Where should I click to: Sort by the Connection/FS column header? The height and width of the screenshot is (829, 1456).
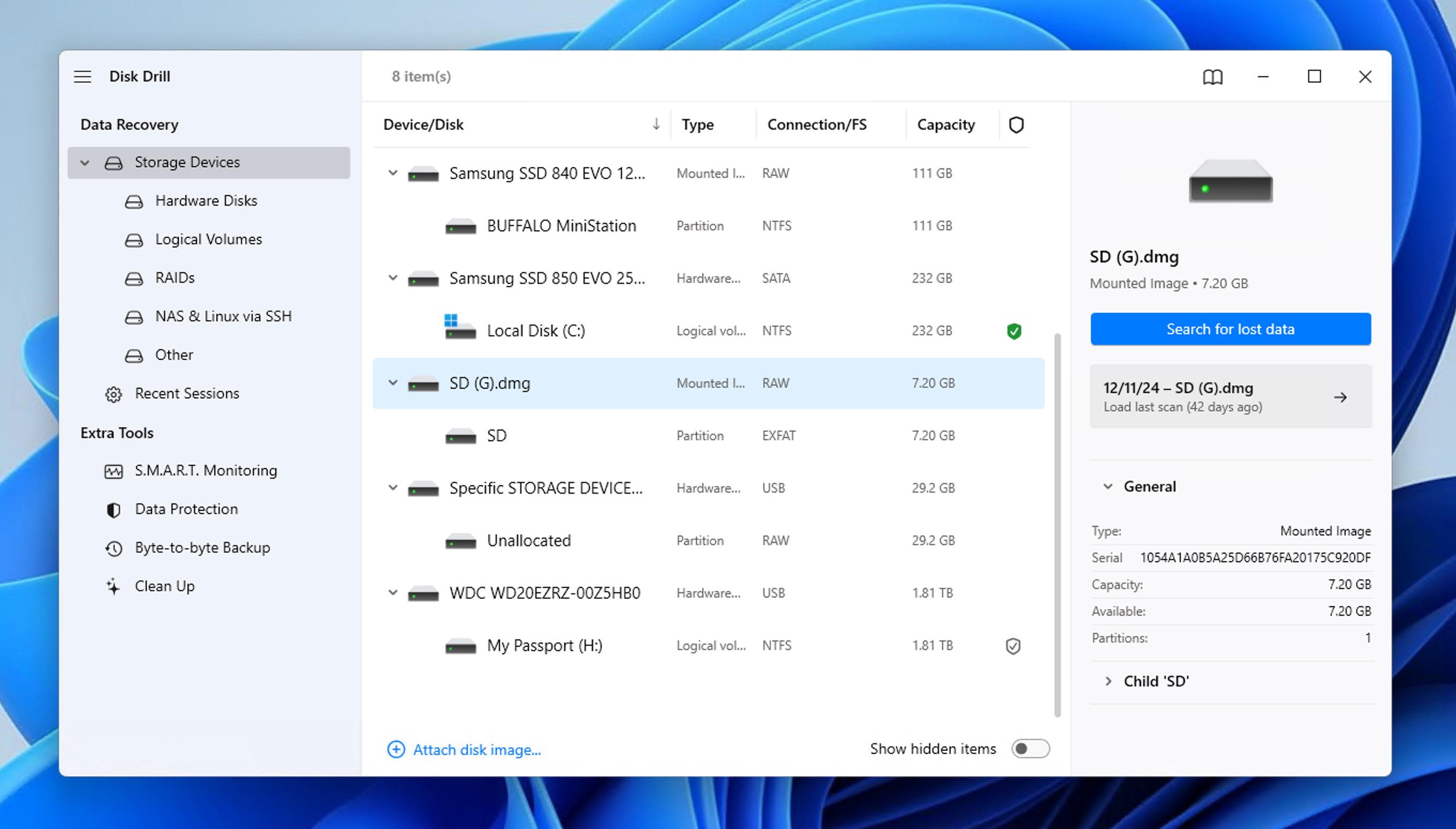click(816, 125)
